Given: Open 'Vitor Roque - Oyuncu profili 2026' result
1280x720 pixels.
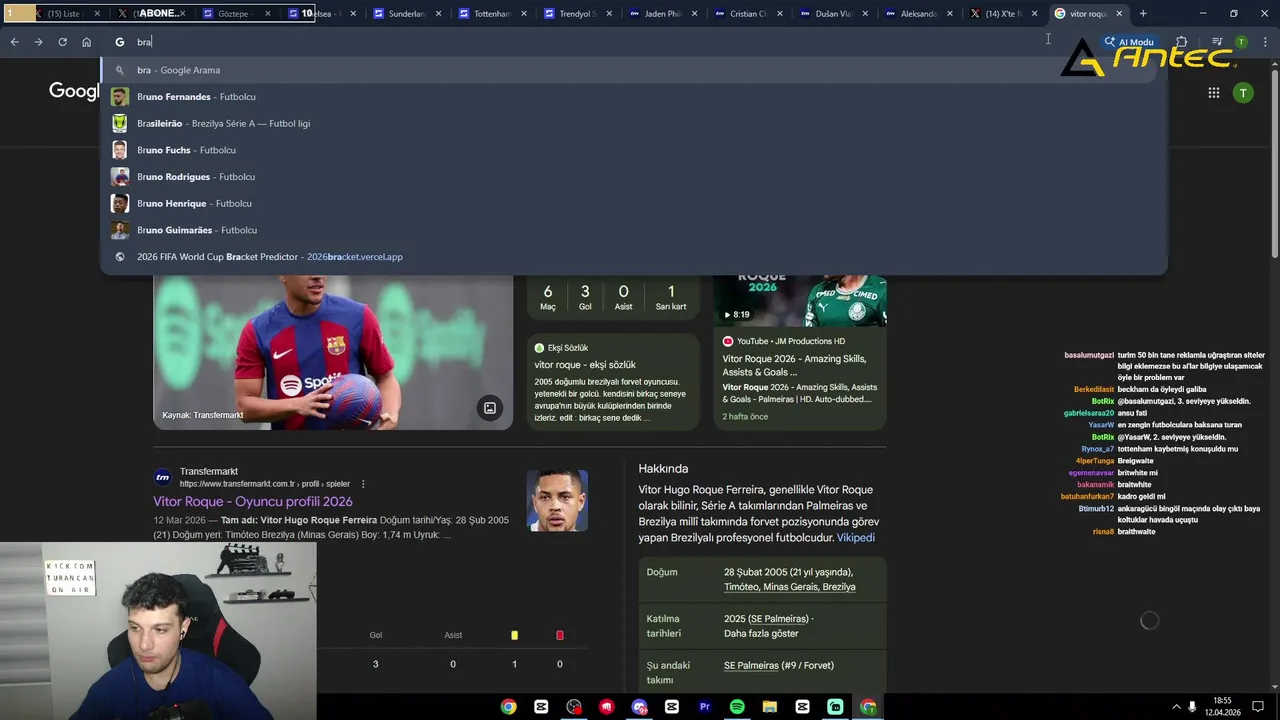Looking at the screenshot, I should [x=253, y=501].
